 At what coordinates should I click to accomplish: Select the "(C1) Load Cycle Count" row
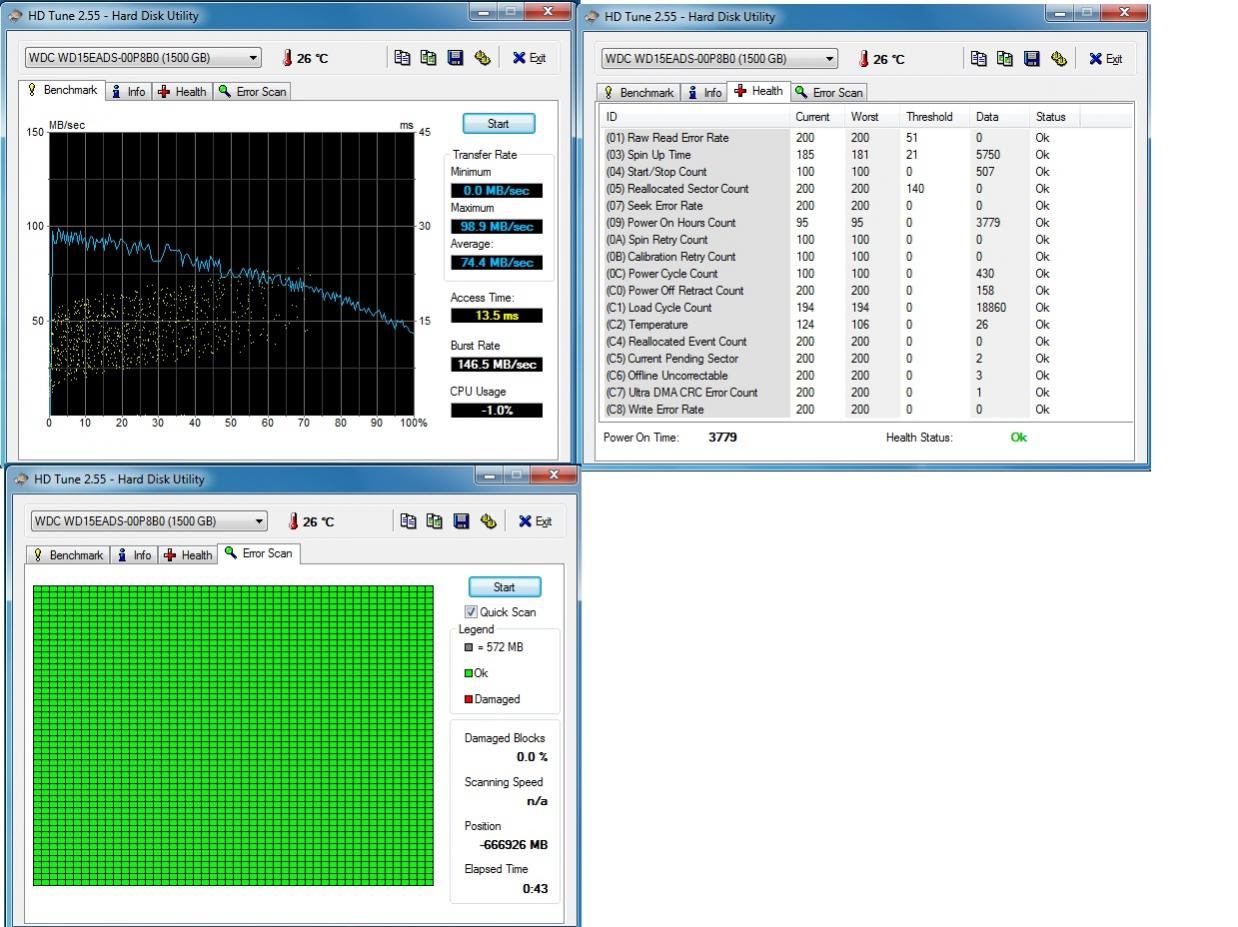pyautogui.click(x=866, y=308)
